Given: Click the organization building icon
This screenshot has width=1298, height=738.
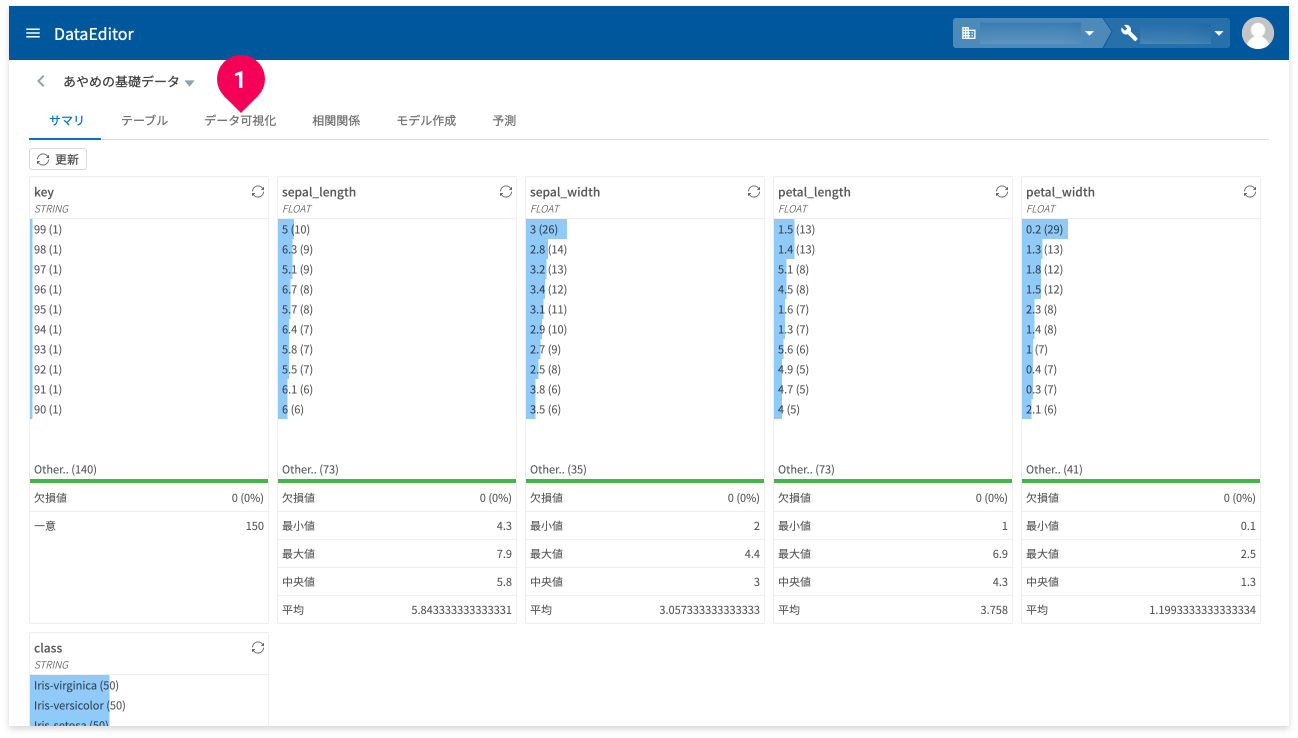Looking at the screenshot, I should point(968,33).
